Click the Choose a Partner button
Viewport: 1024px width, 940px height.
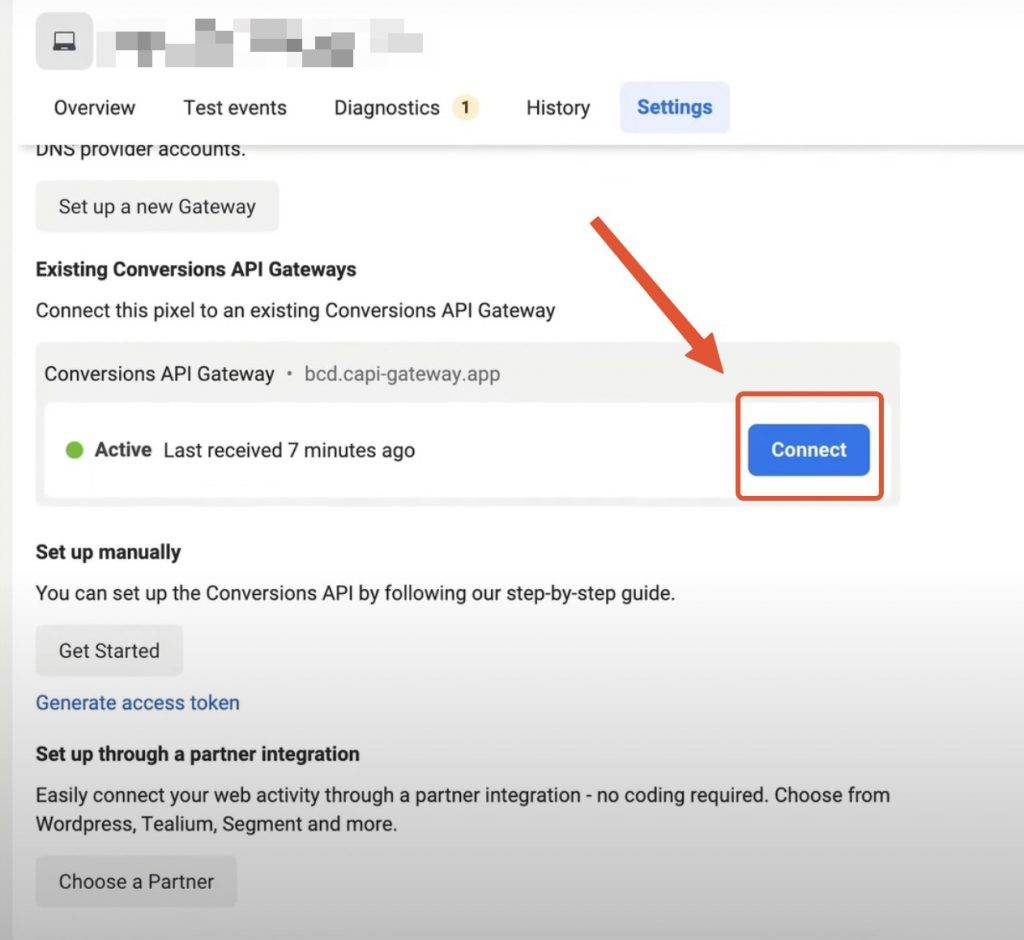pos(136,881)
